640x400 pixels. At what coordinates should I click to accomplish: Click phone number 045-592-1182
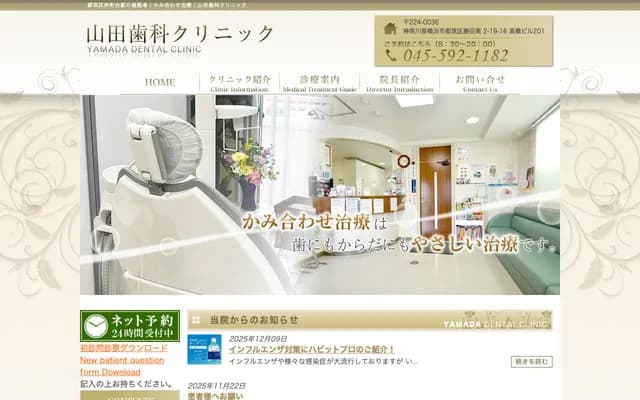[456, 56]
